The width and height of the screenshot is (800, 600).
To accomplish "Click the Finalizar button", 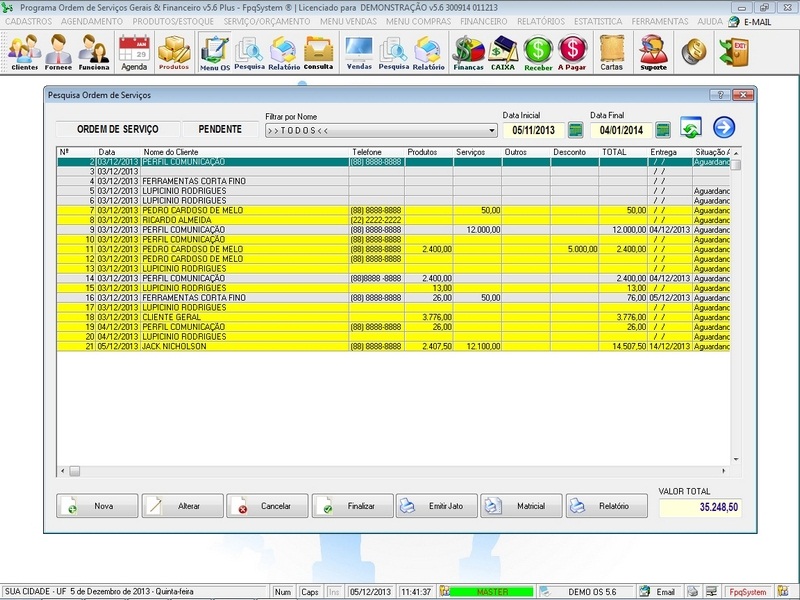I will 352,506.
